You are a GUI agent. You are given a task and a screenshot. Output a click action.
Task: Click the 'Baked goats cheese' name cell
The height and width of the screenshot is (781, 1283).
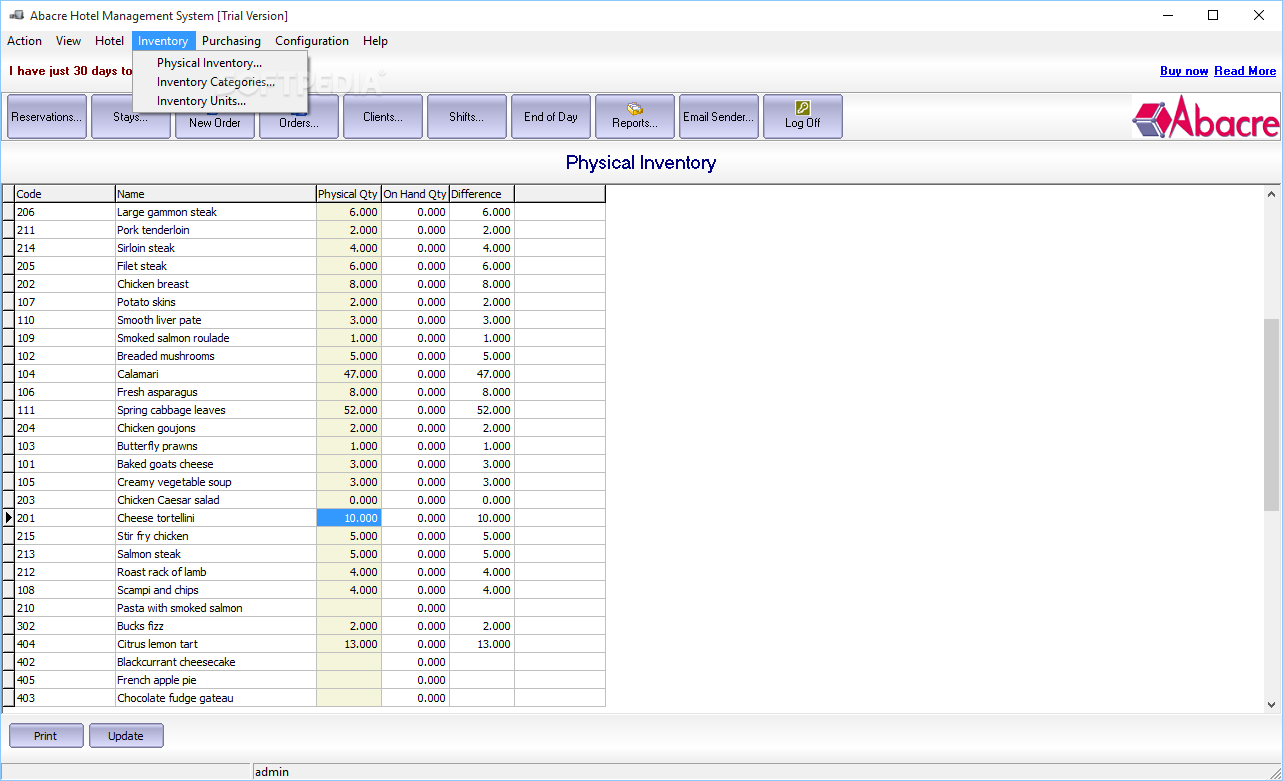click(216, 464)
